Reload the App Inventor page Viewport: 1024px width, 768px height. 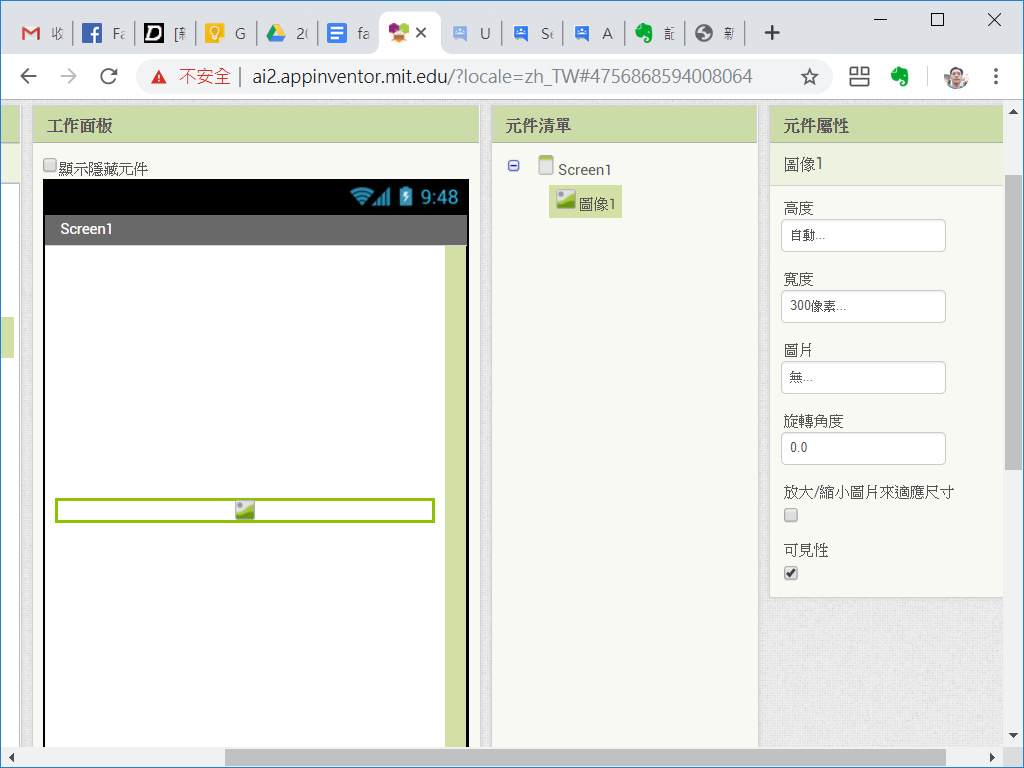click(x=109, y=76)
